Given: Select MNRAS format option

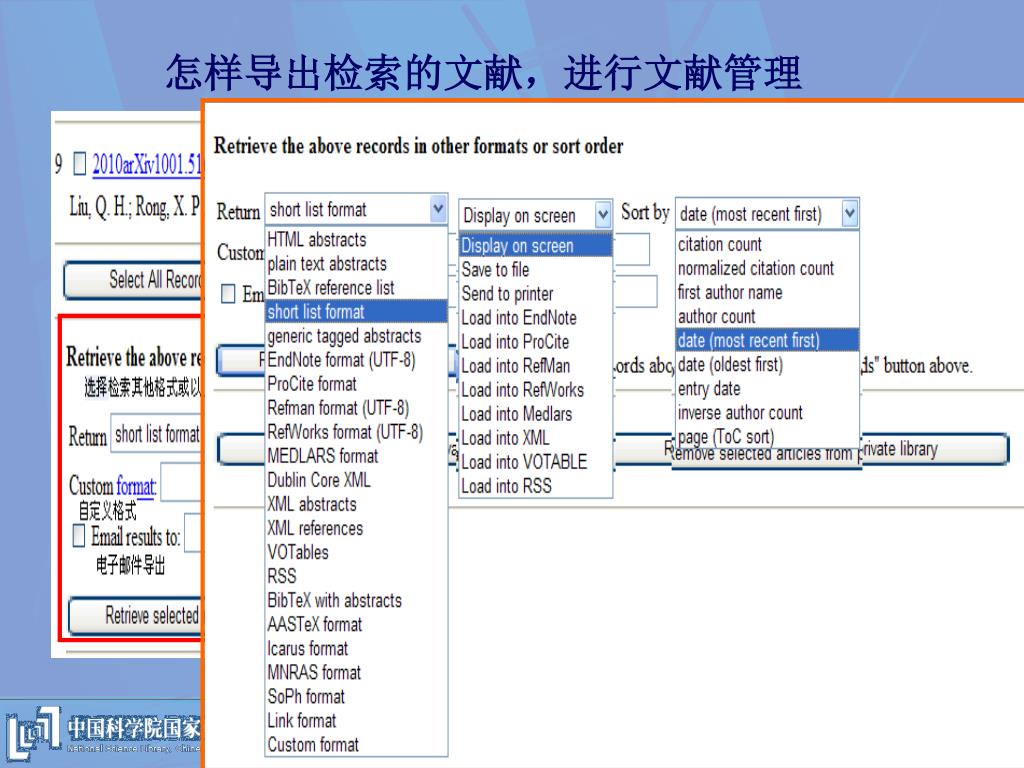Looking at the screenshot, I should point(356,673).
